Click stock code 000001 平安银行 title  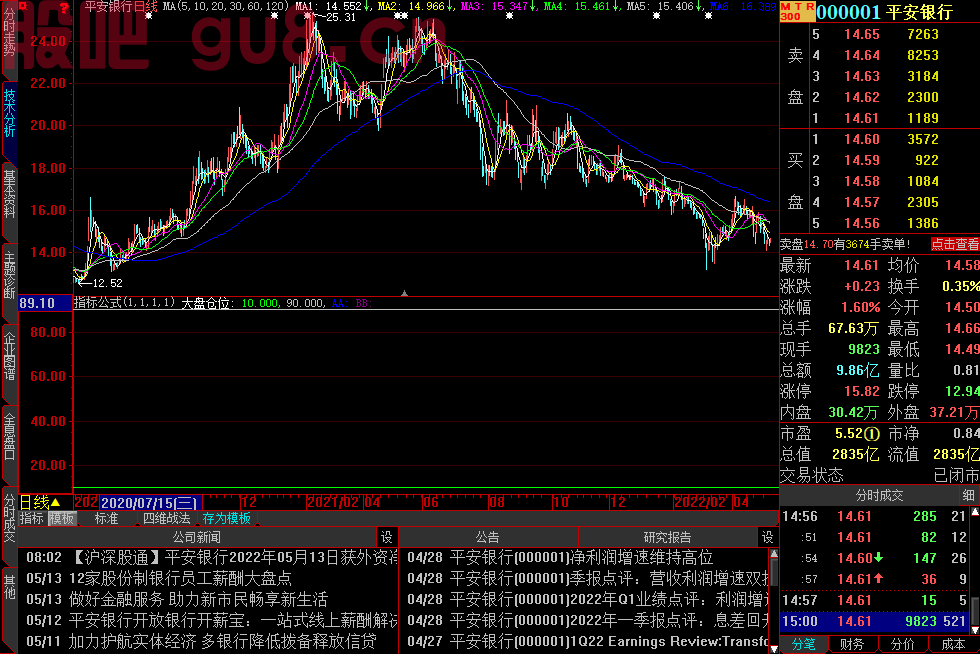click(x=884, y=12)
